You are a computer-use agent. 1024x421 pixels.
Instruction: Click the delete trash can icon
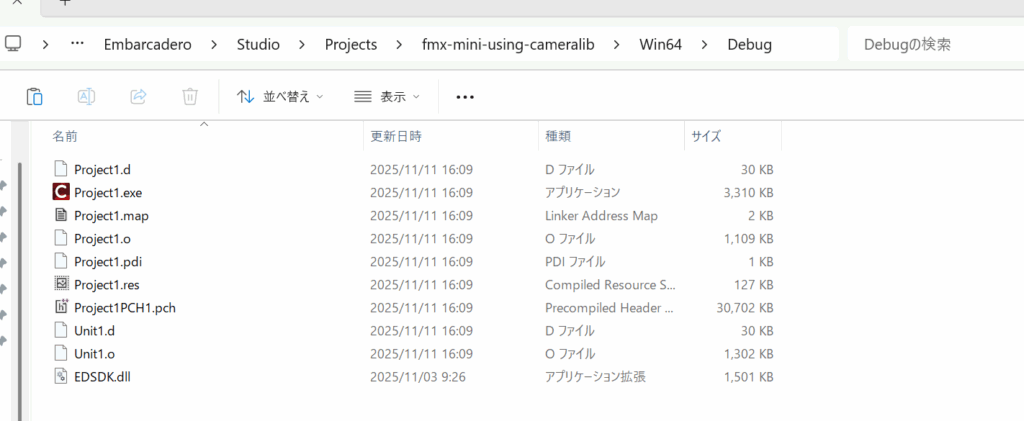[x=190, y=97]
